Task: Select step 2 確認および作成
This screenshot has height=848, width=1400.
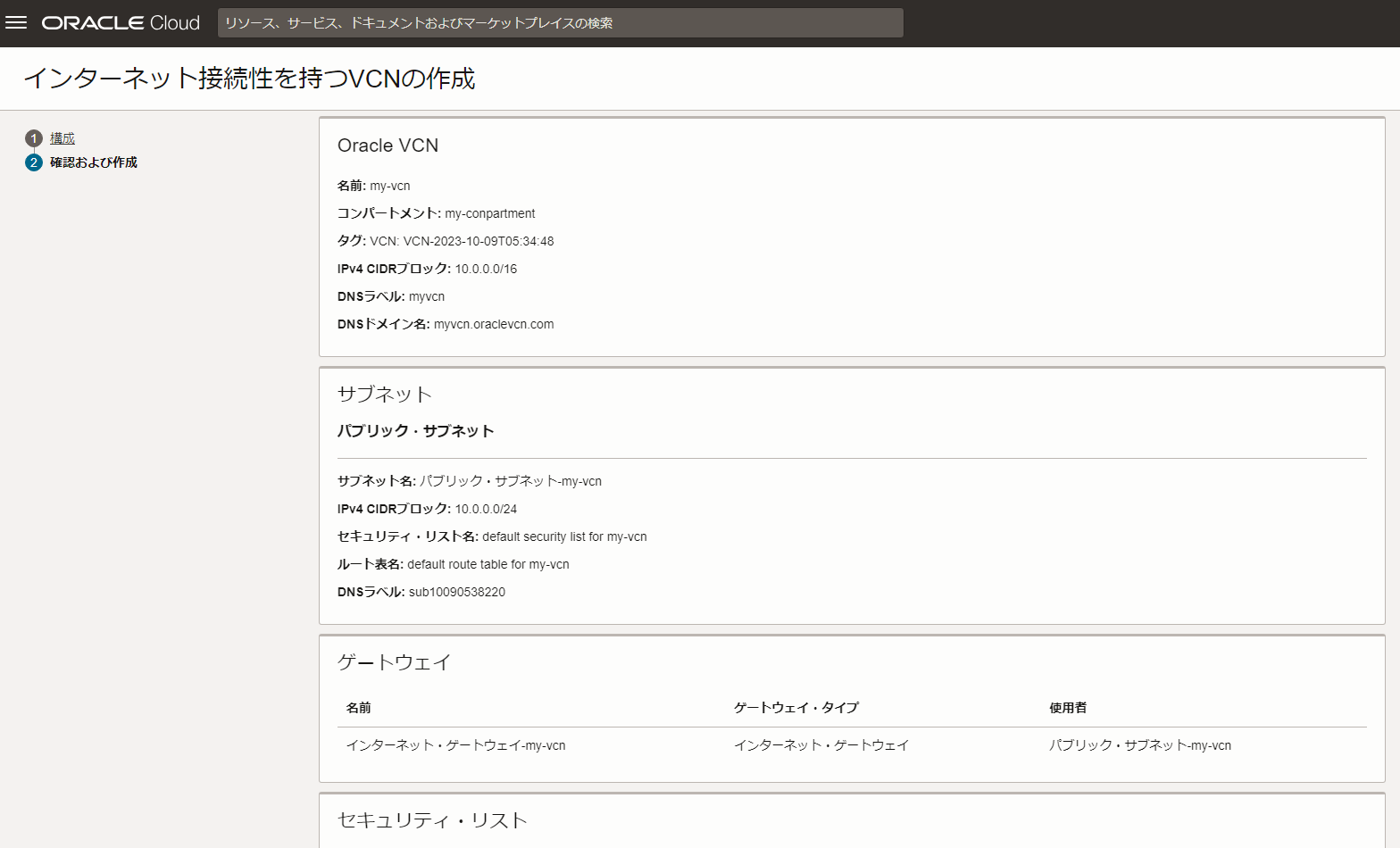Action: click(94, 162)
